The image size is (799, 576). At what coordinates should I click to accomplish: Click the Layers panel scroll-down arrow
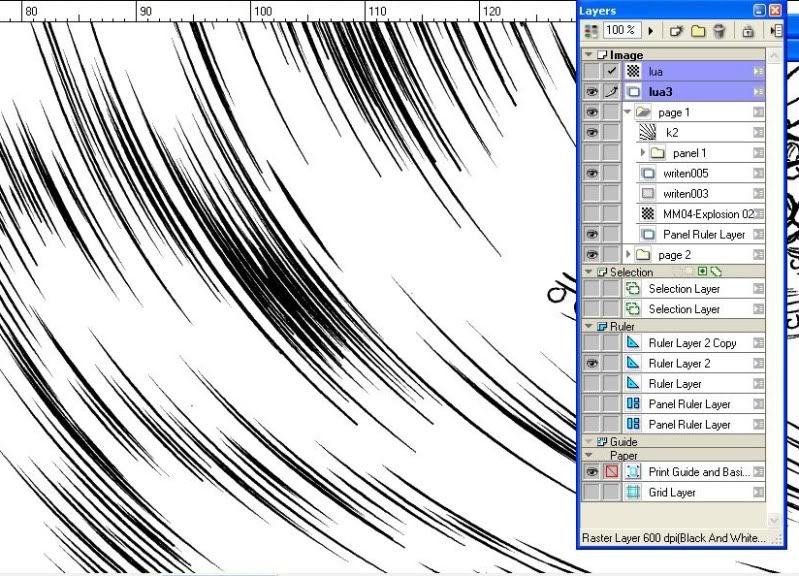tap(774, 520)
